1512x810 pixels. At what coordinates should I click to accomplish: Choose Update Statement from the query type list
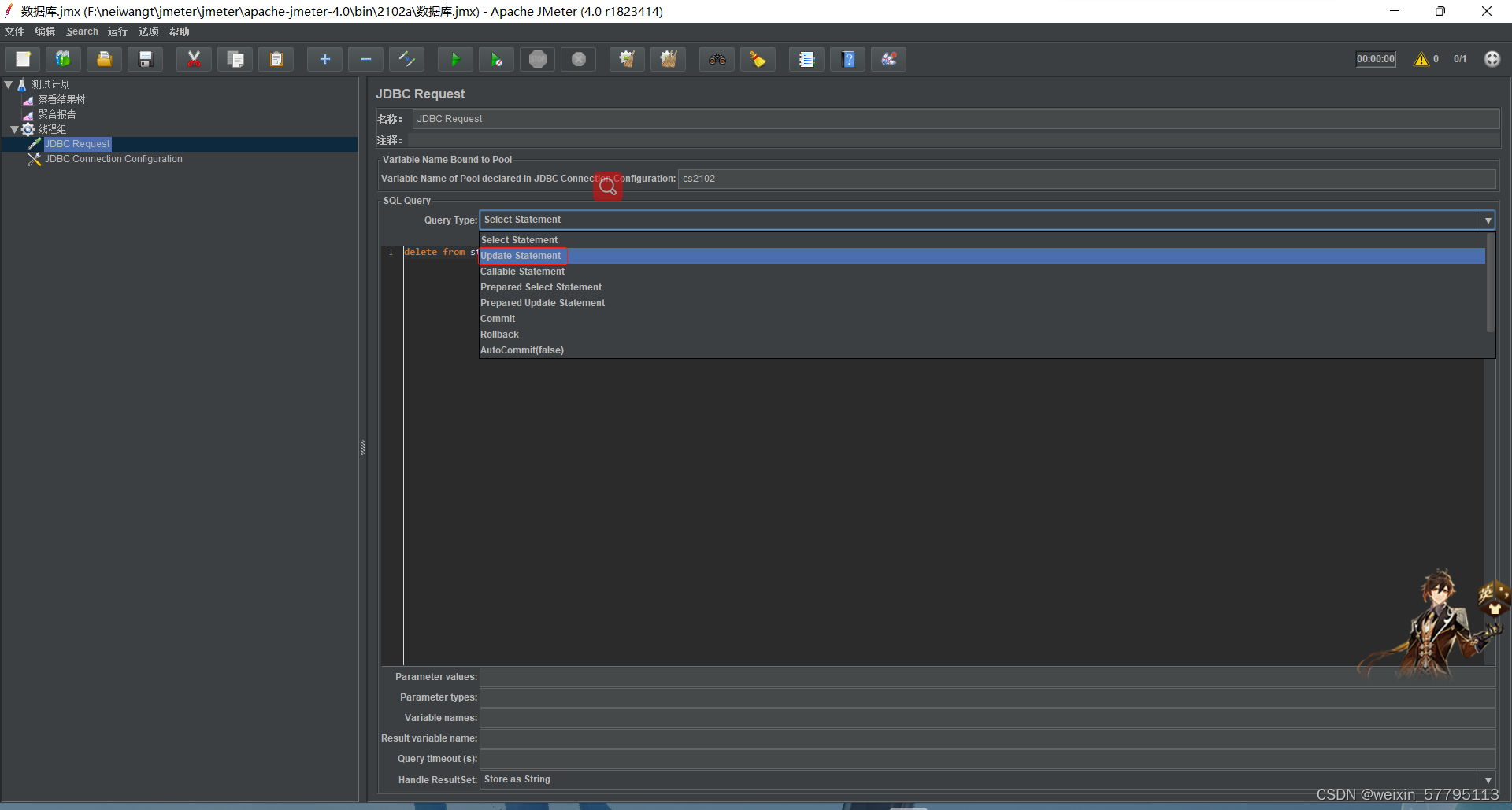tap(982, 256)
